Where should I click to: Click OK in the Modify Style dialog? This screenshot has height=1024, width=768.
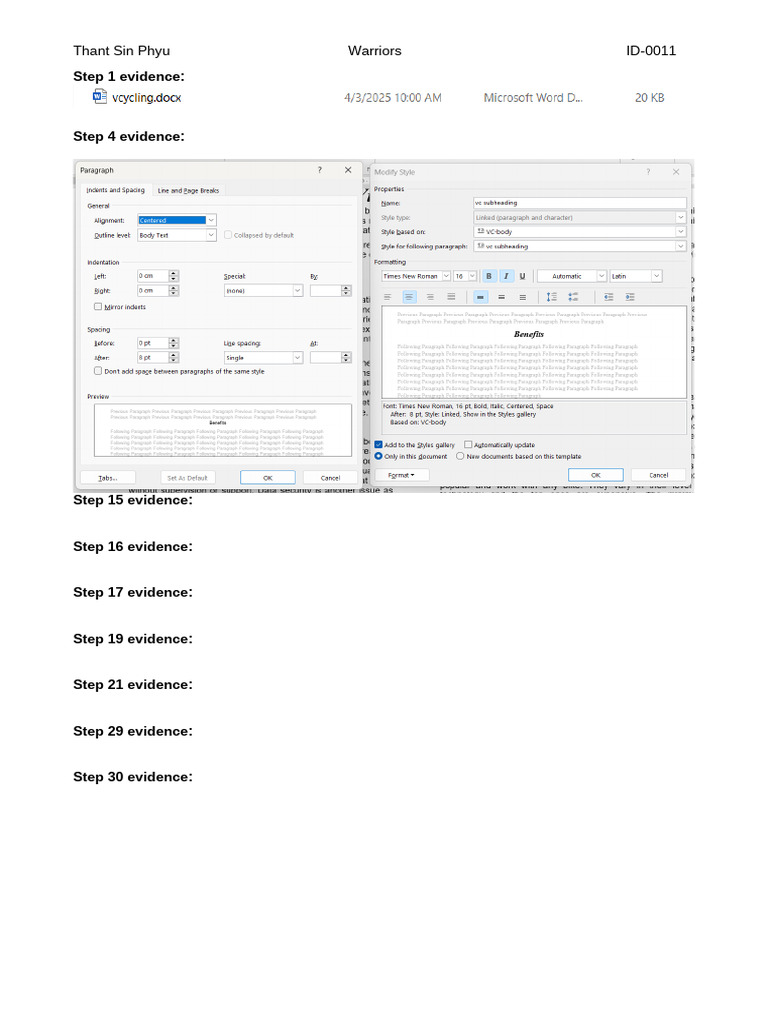tap(596, 475)
